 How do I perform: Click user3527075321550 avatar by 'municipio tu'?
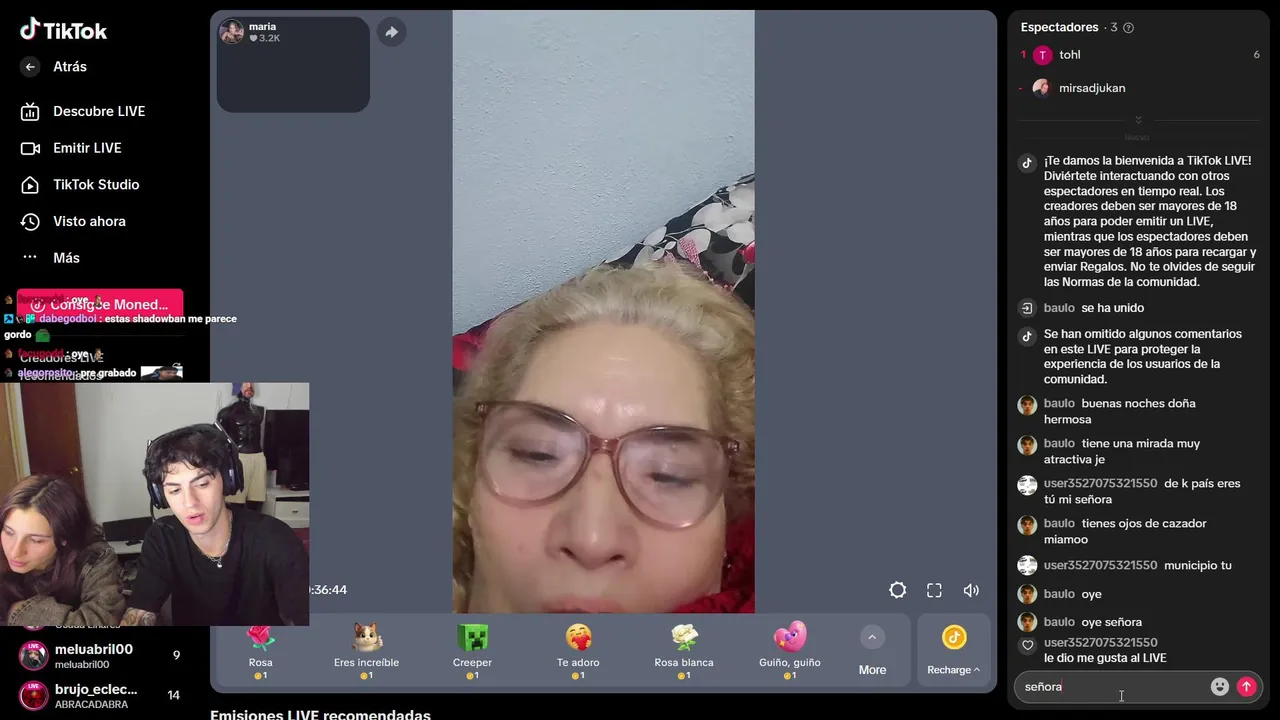(1027, 566)
